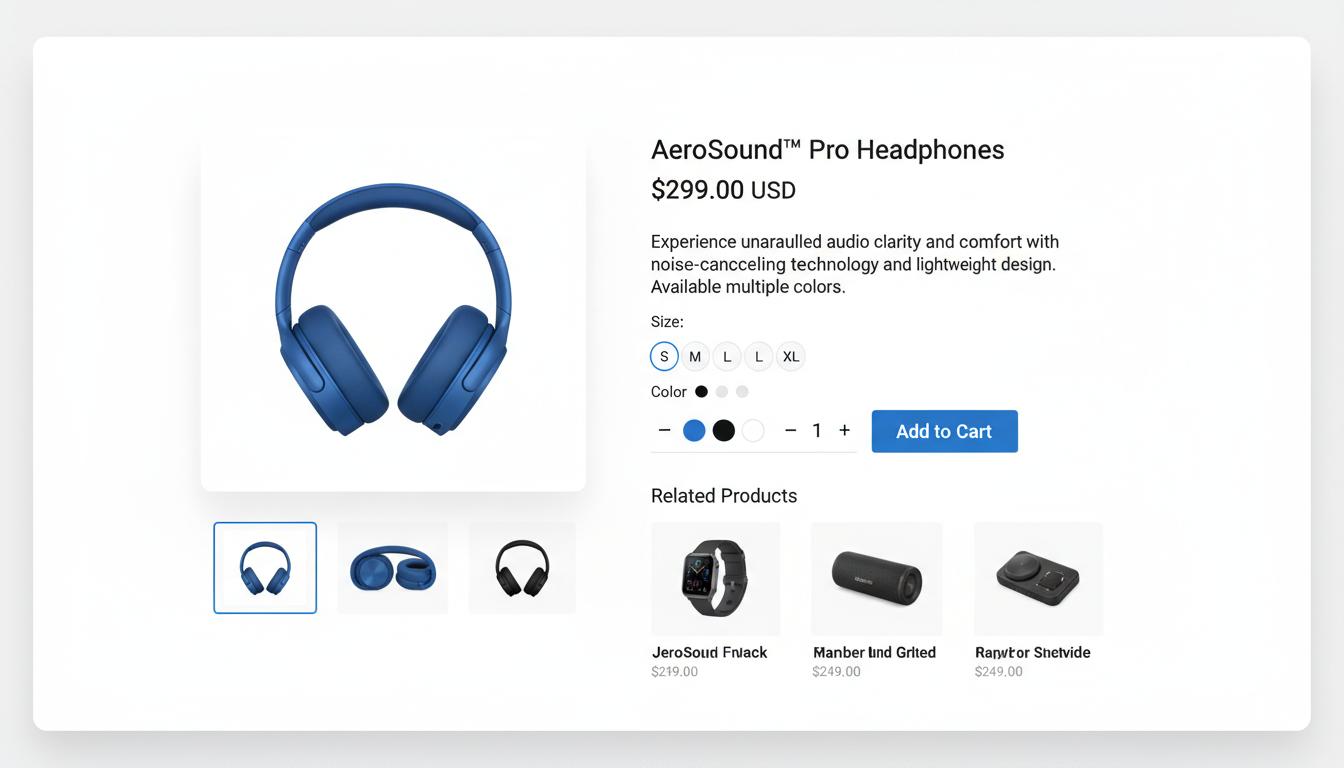The image size is (1344, 768).
Task: Open Manber lind Grlted product link
Action: [875, 652]
